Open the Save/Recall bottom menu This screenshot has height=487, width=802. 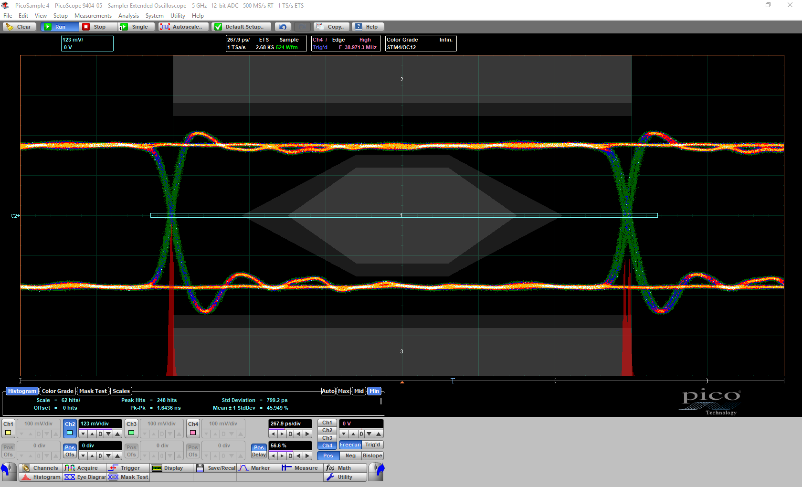(215, 468)
